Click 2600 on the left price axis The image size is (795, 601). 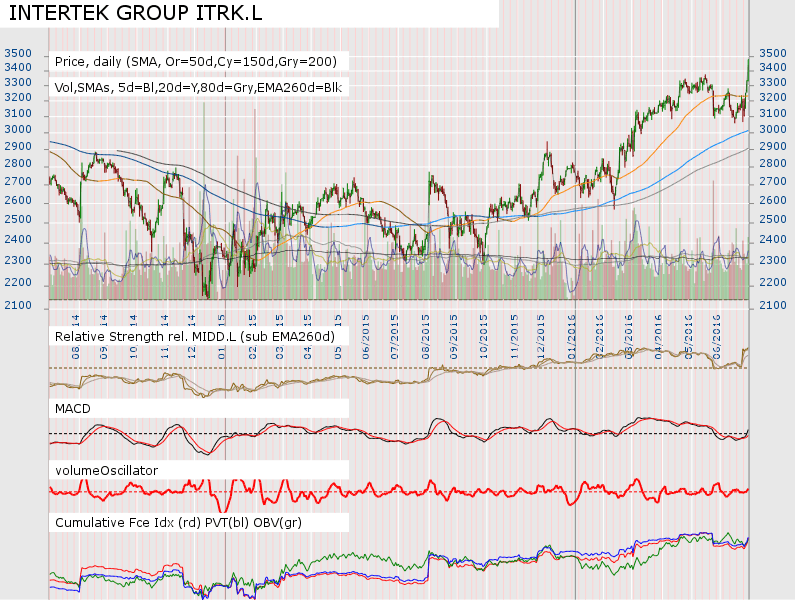pos(18,200)
